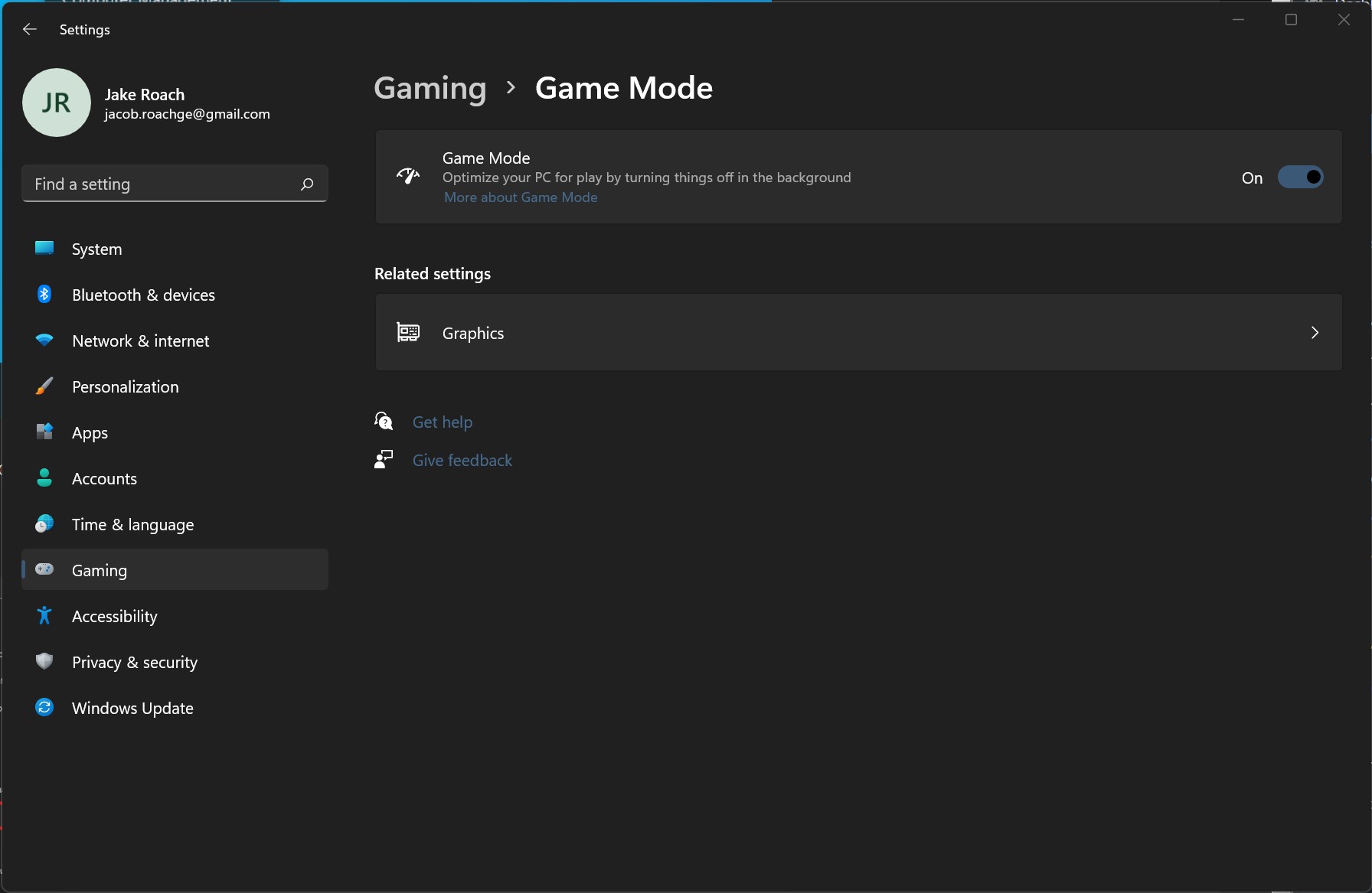1372x893 pixels.
Task: Select the Apps sidebar icon
Action: (x=44, y=432)
